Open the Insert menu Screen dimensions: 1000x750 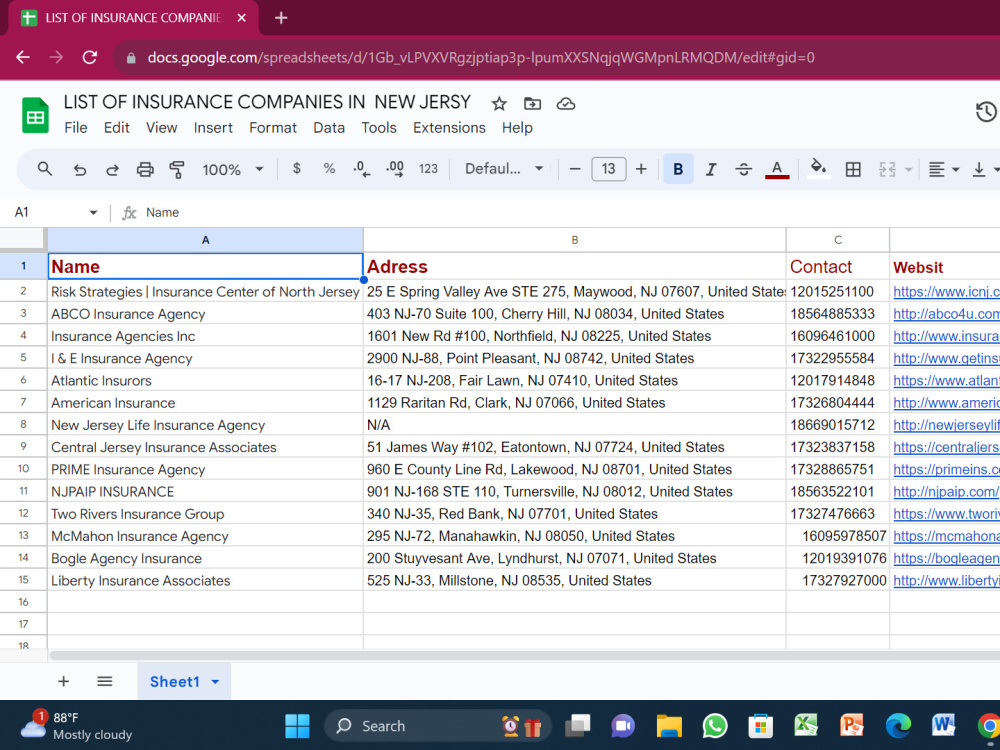[213, 128]
